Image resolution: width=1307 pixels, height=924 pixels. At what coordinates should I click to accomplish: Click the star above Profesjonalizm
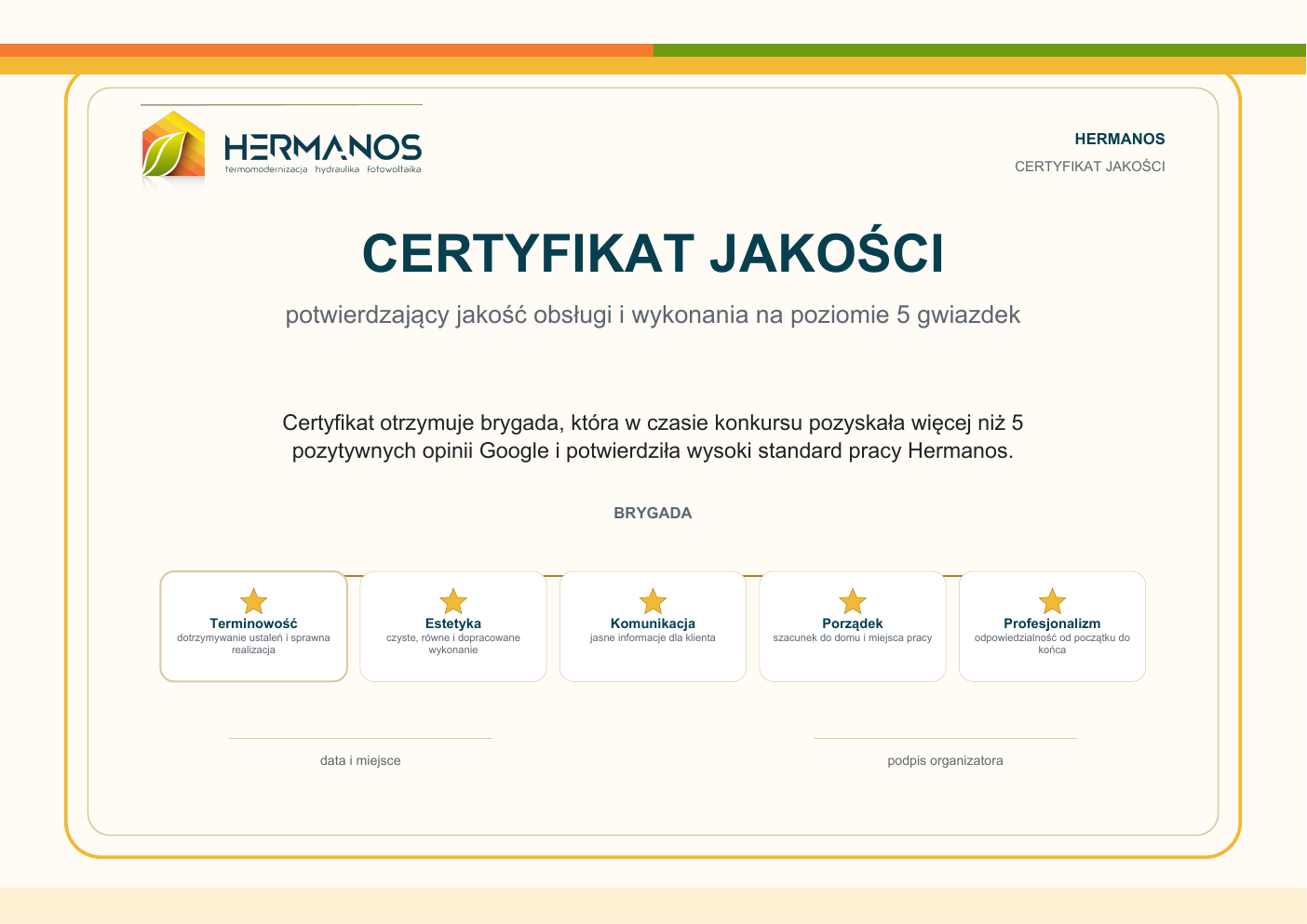coord(1052,601)
